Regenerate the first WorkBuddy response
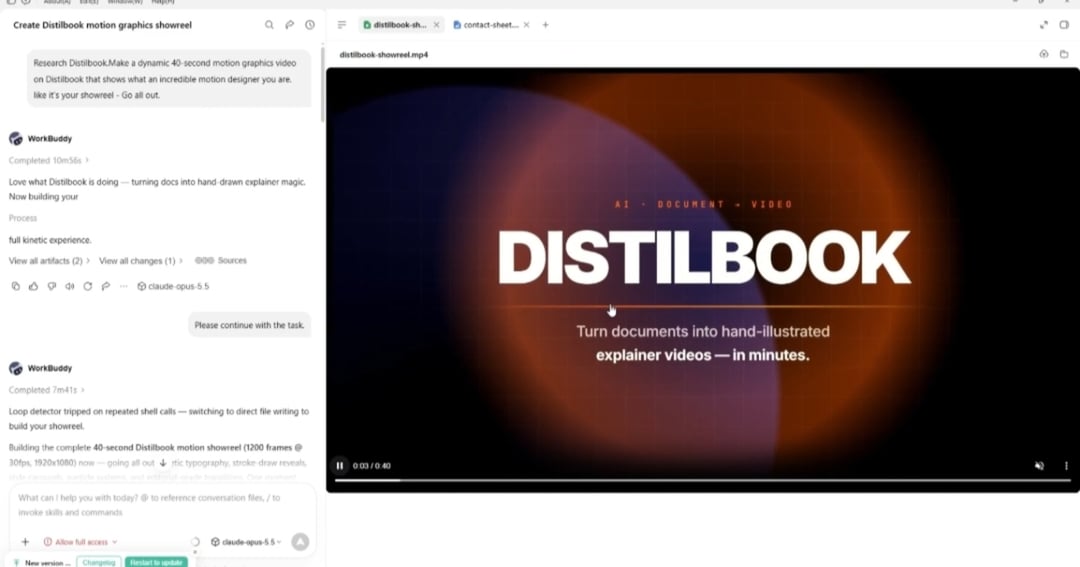The image size is (1080, 567). click(87, 286)
